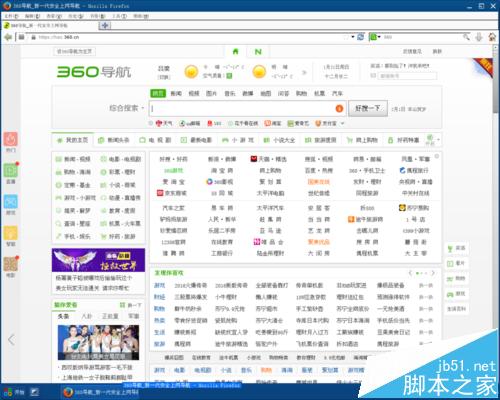Click the 好搜一下 search button
500x400 pixels.
tap(368, 108)
